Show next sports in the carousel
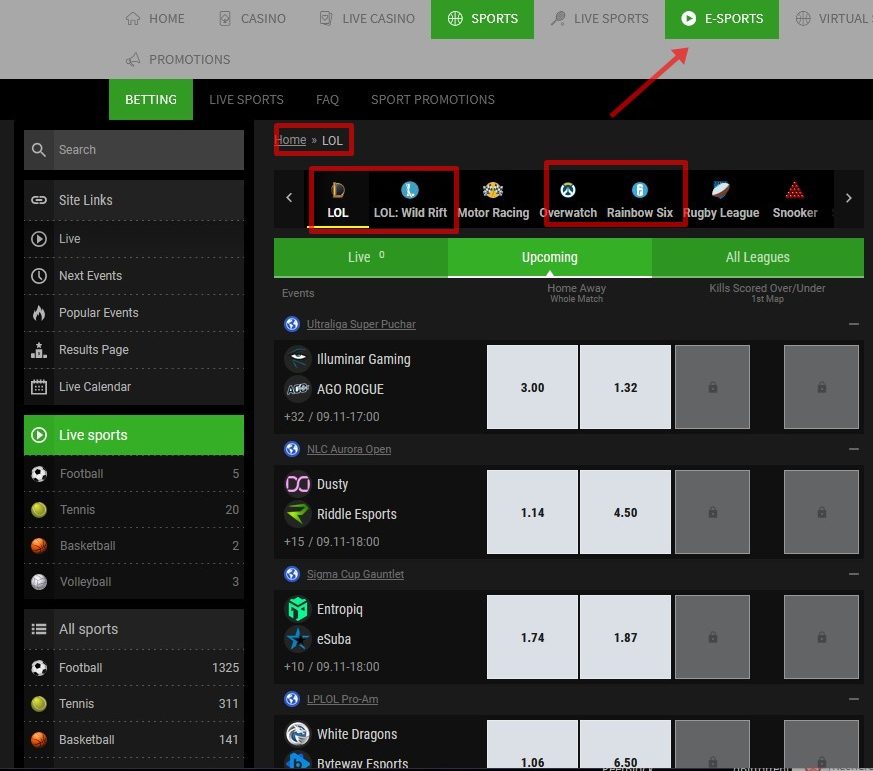The height and width of the screenshot is (771, 873). pyautogui.click(x=849, y=198)
